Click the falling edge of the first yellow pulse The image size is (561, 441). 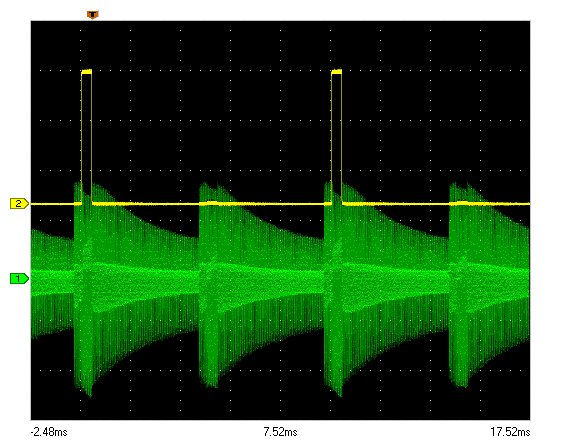92,138
